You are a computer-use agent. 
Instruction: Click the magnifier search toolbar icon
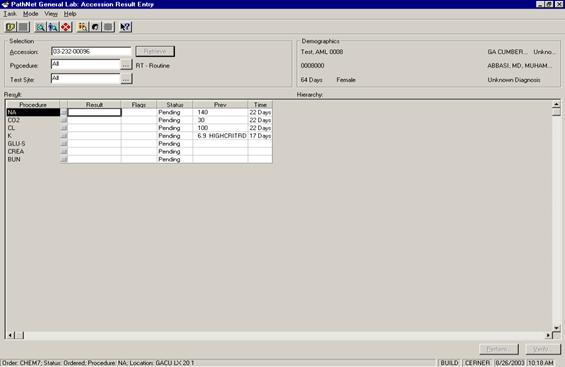point(40,27)
